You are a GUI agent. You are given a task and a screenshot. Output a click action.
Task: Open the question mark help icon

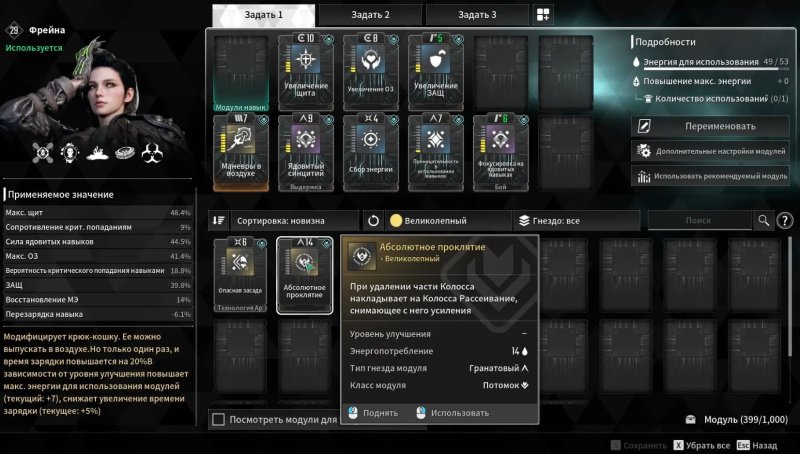(x=785, y=220)
